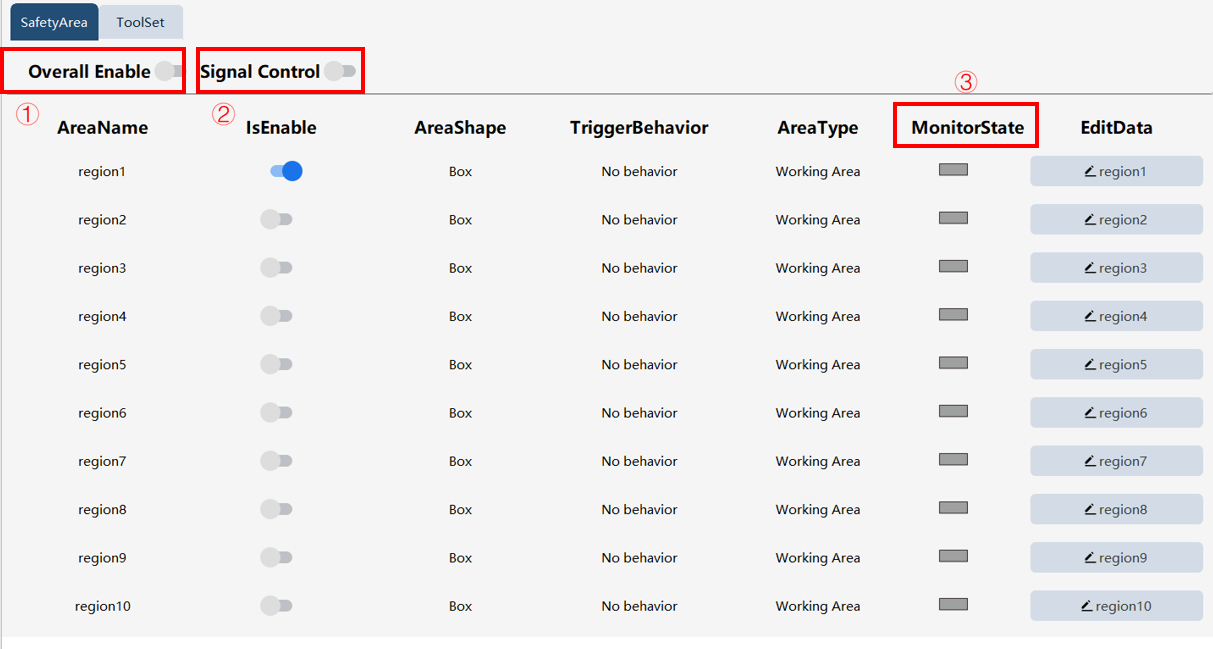Click the EditData column header
1213x649 pixels.
[x=1116, y=127]
